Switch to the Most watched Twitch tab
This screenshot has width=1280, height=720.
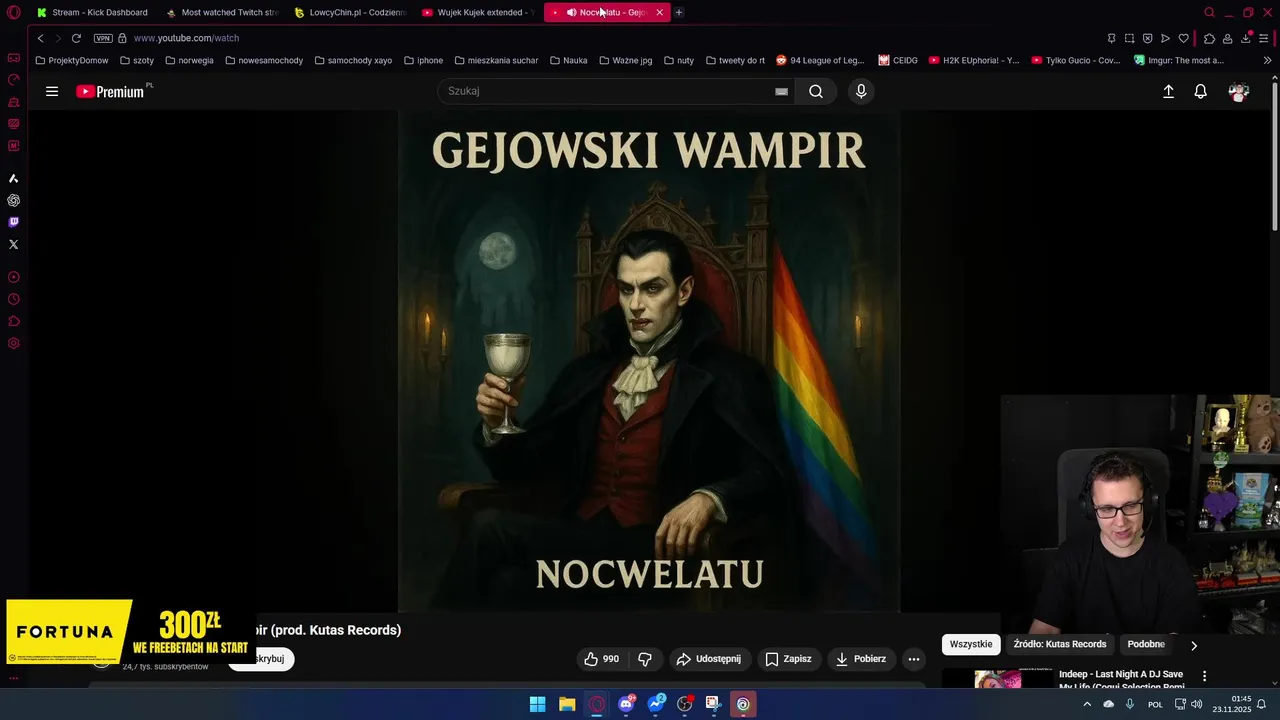tap(221, 12)
